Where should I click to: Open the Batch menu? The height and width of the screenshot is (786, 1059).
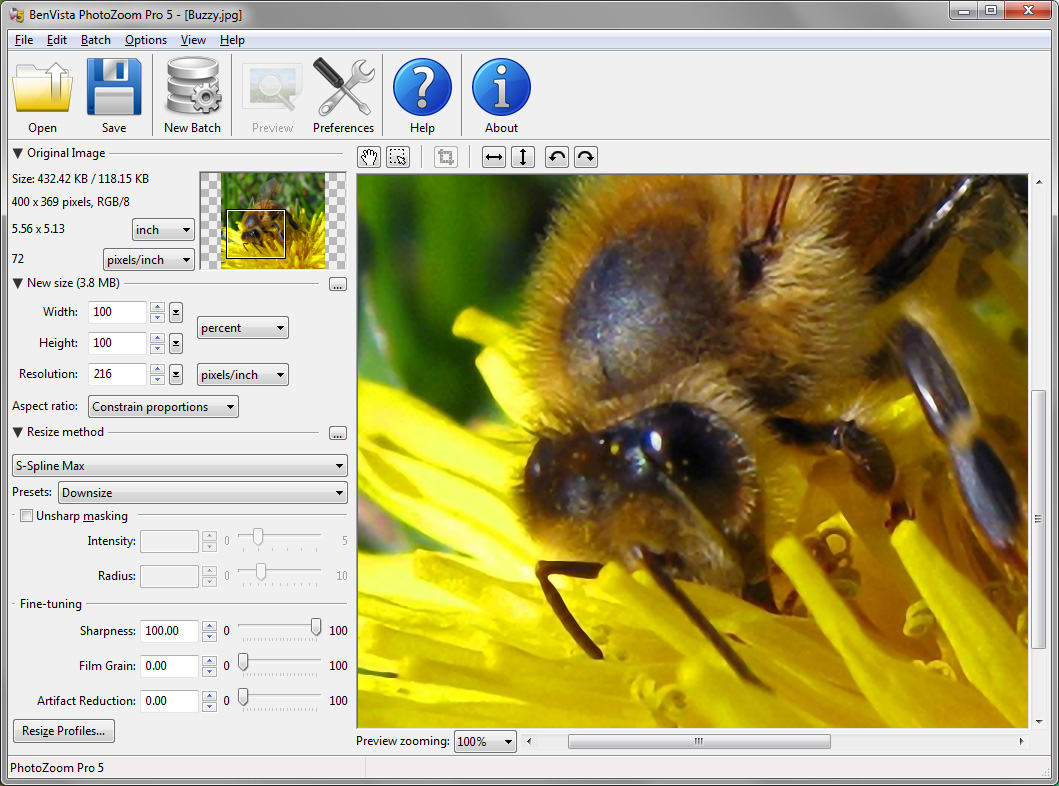[x=96, y=40]
